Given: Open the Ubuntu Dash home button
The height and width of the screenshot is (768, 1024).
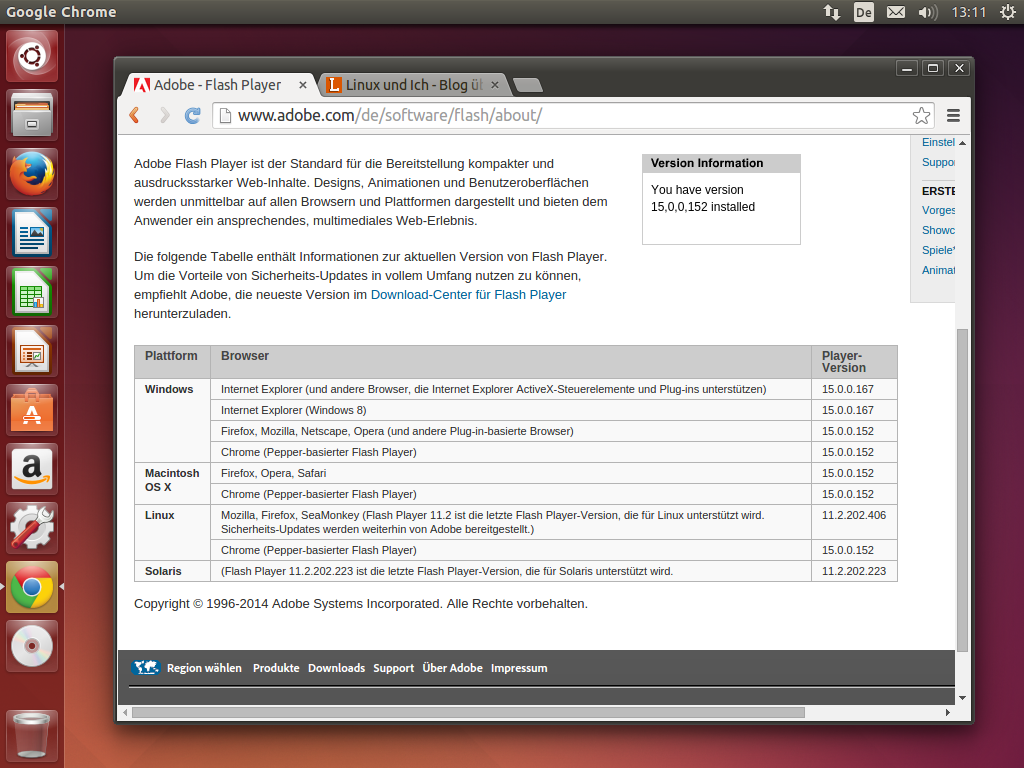Looking at the screenshot, I should click(x=33, y=56).
